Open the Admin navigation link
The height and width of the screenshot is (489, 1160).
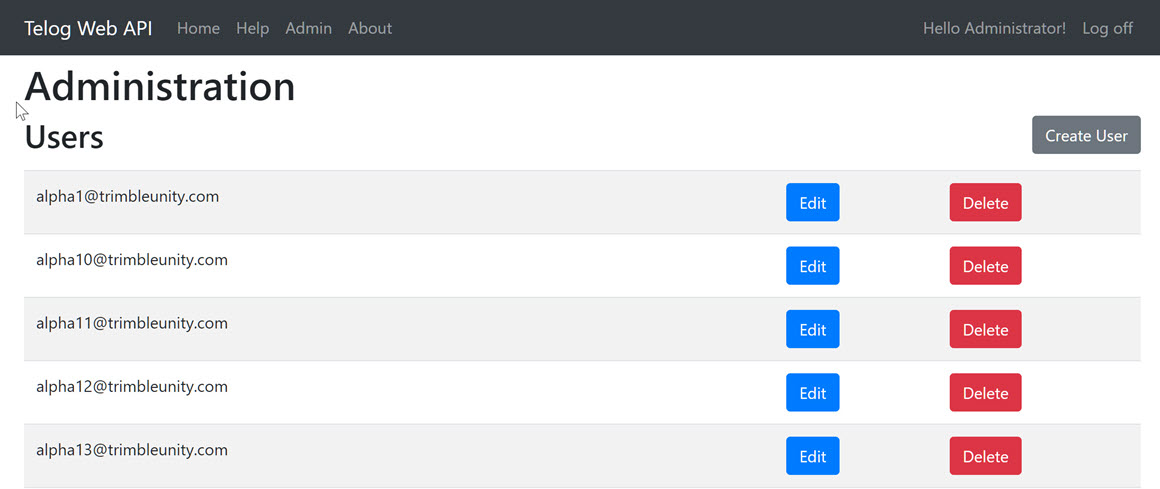[x=308, y=28]
